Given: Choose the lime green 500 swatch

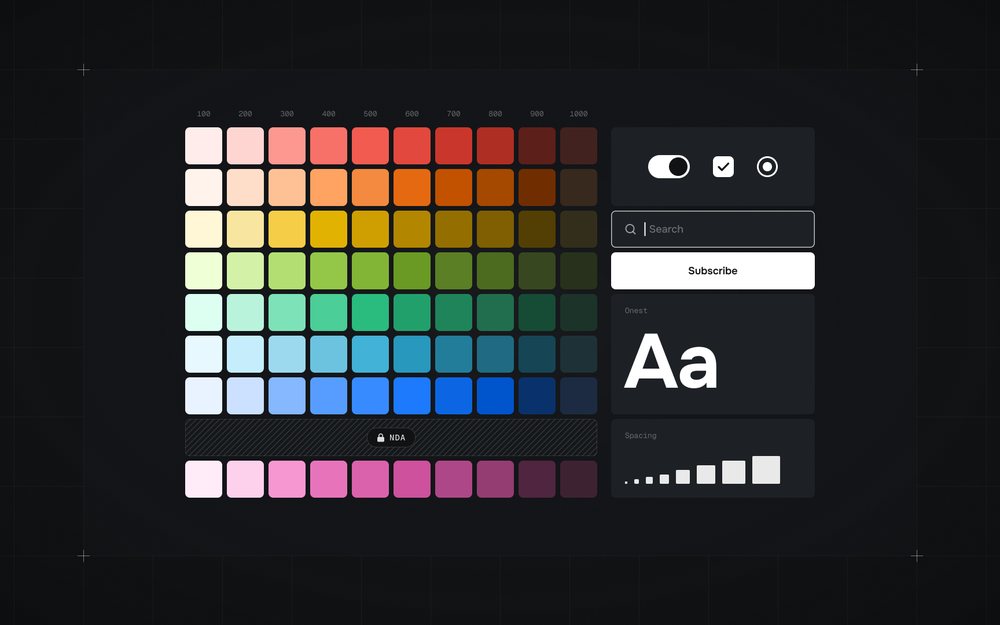Looking at the screenshot, I should 370,270.
